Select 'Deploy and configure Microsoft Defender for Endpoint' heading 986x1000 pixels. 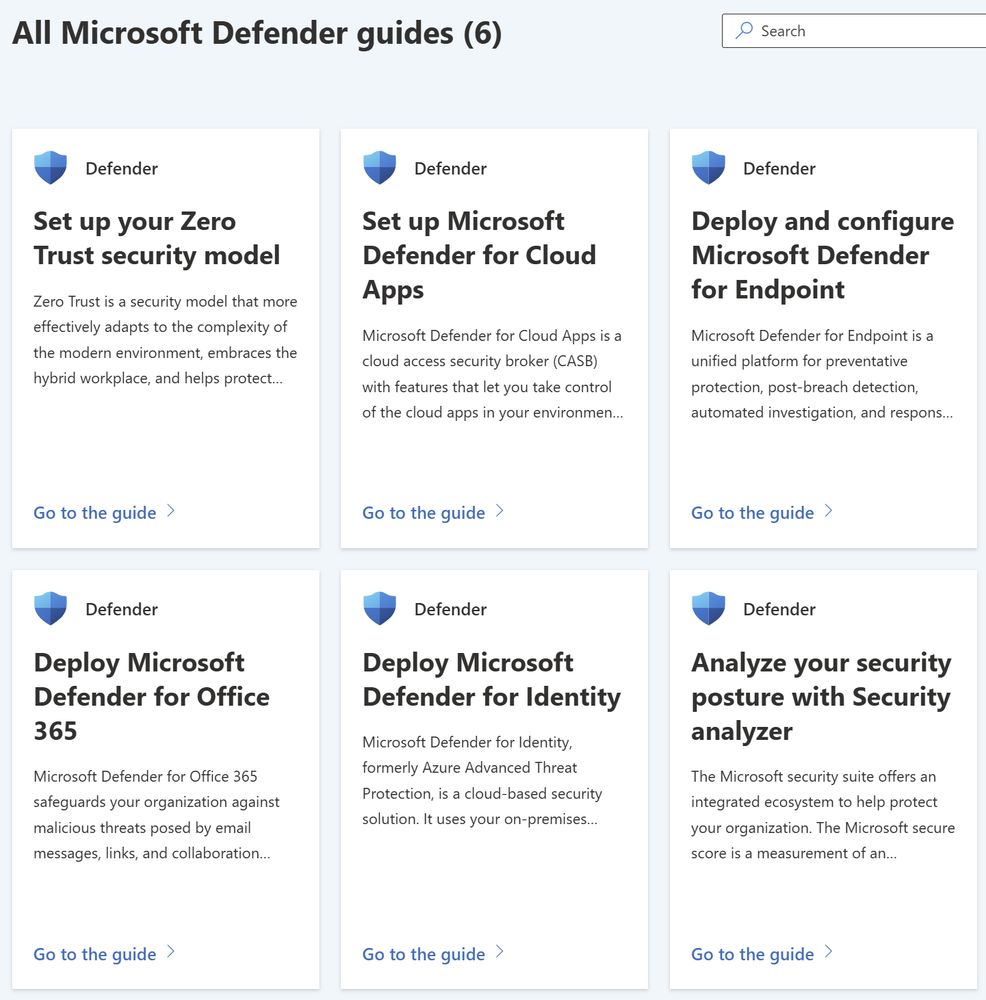[823, 255]
